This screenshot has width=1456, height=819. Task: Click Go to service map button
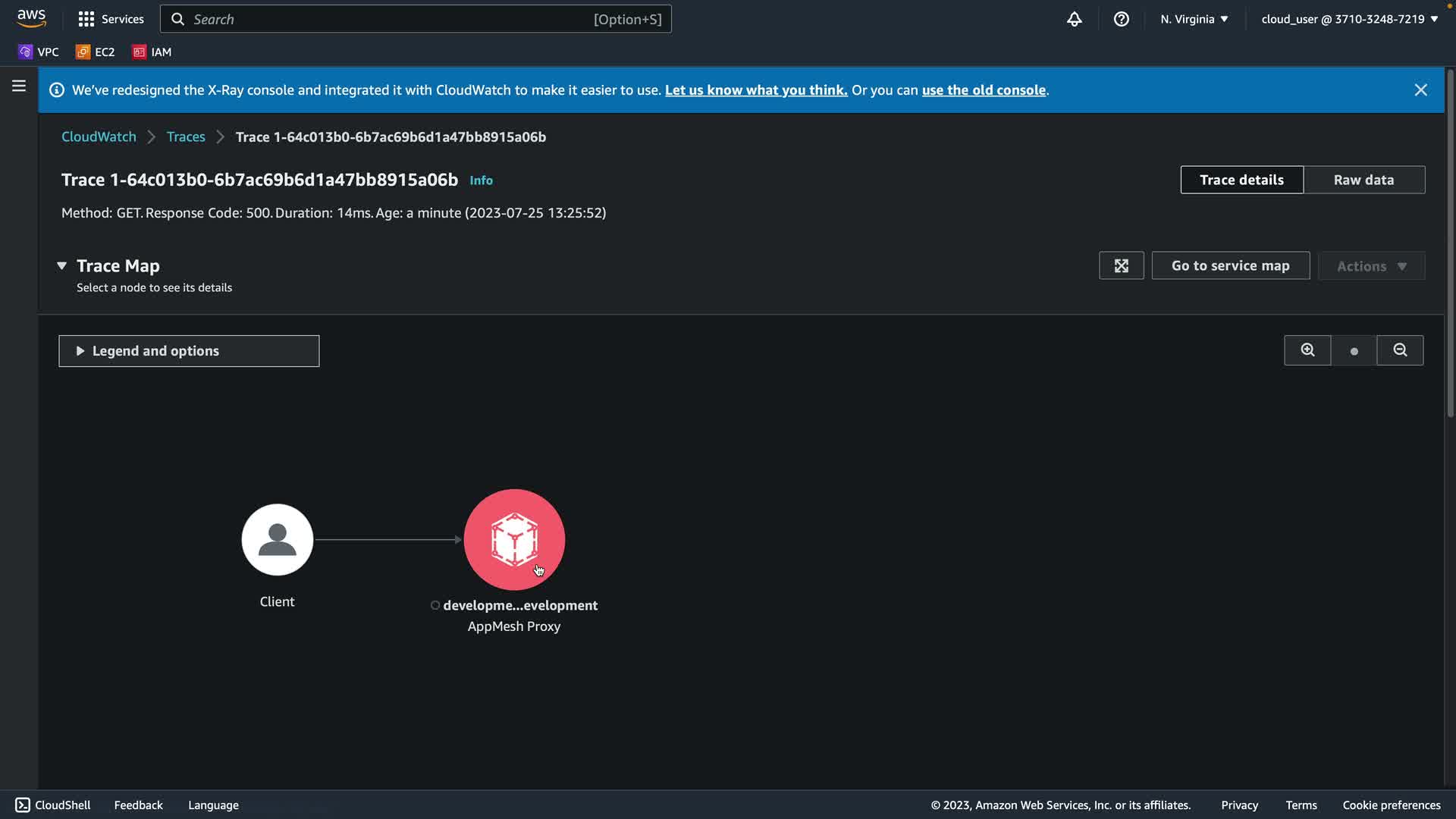1230,265
